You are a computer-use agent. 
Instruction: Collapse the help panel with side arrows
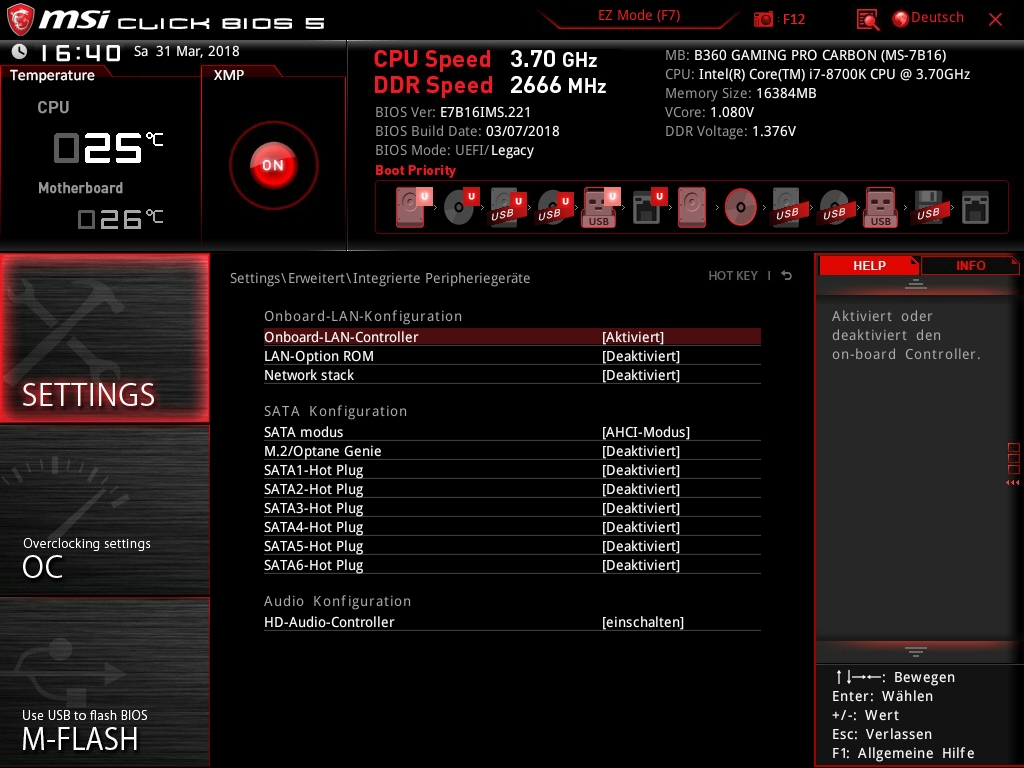point(1012,483)
